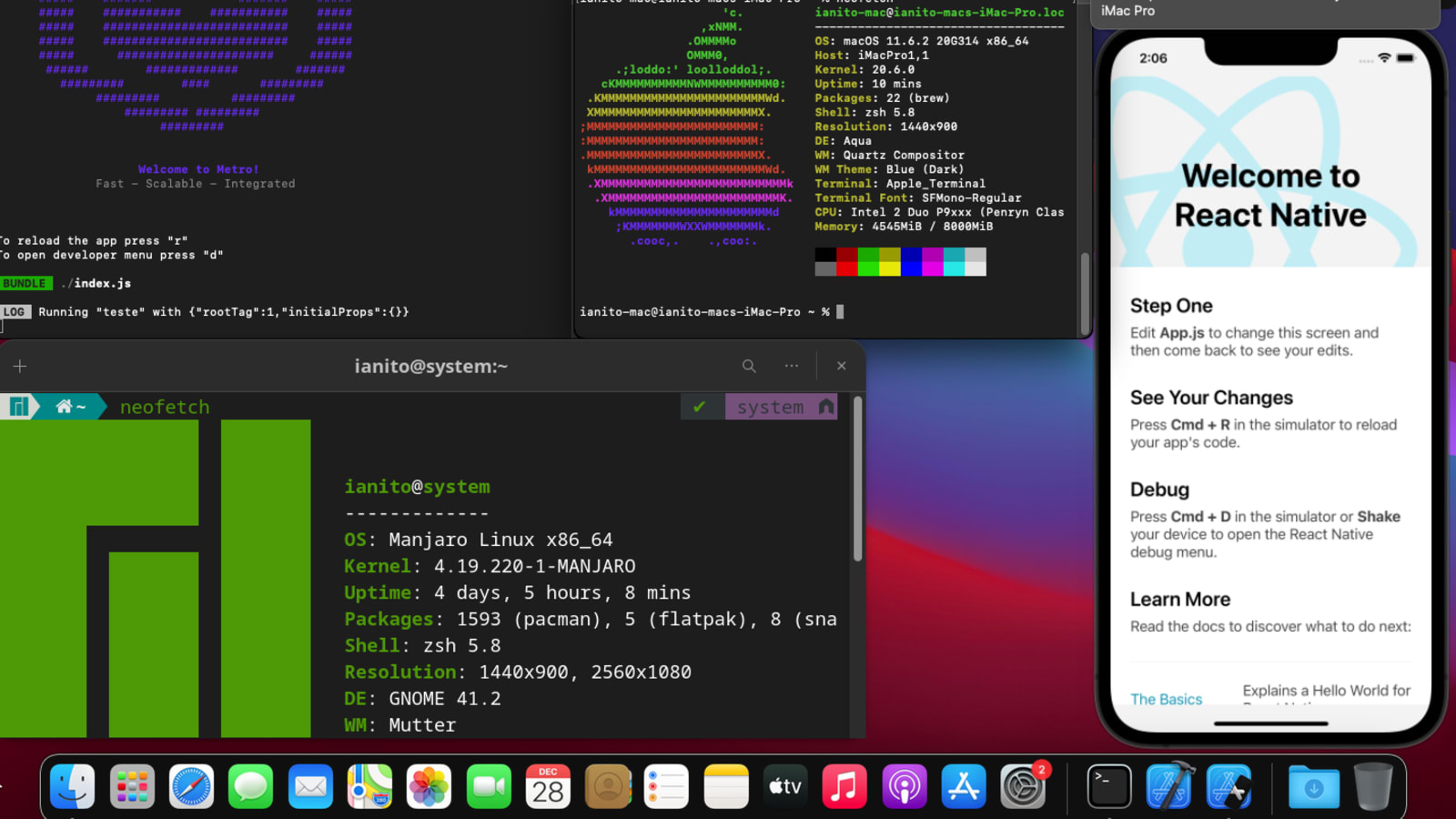Launch Maps from the dock
The image size is (1456, 819).
[x=369, y=785]
